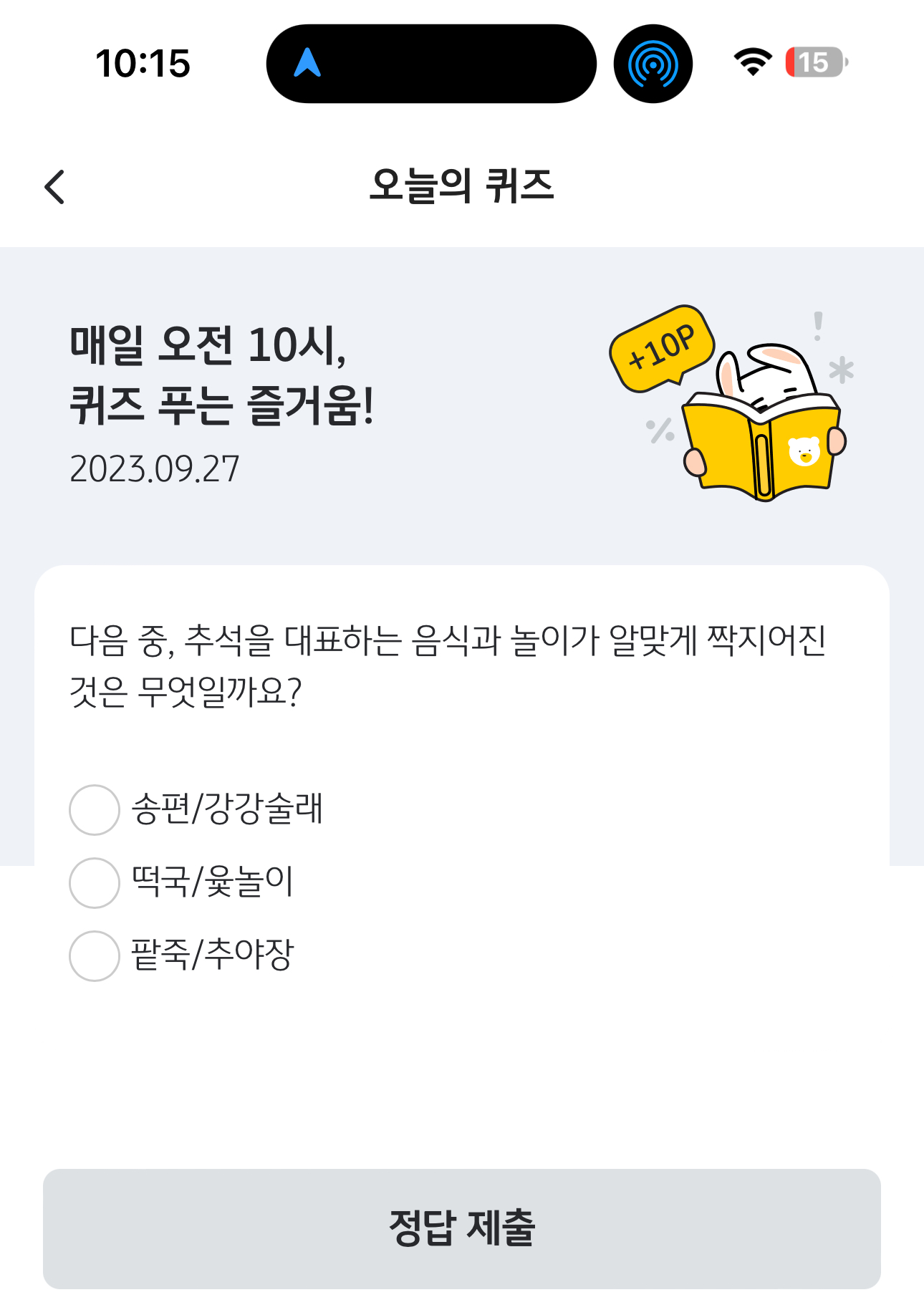Viewport: 924px width, 1315px height.
Task: Tap the quiz date 2023.09.27
Action: pos(154,470)
